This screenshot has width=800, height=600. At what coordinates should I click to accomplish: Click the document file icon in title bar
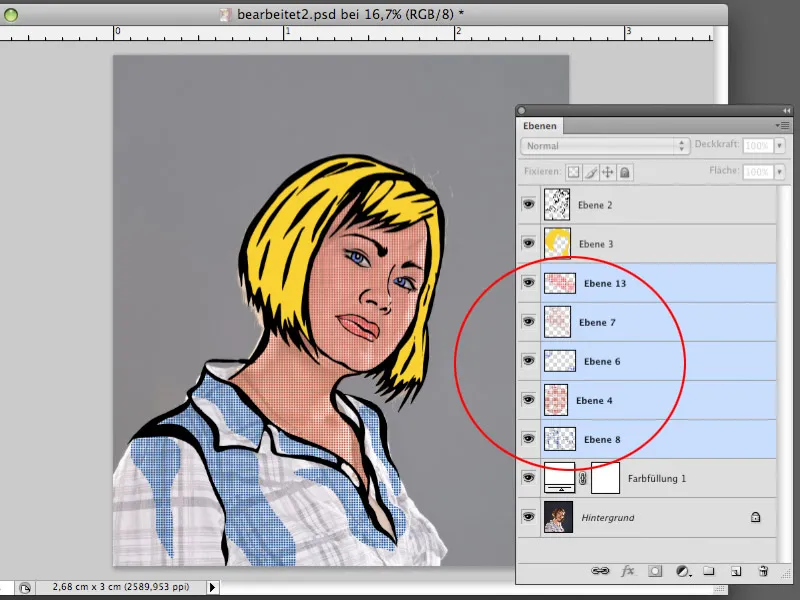click(x=226, y=14)
